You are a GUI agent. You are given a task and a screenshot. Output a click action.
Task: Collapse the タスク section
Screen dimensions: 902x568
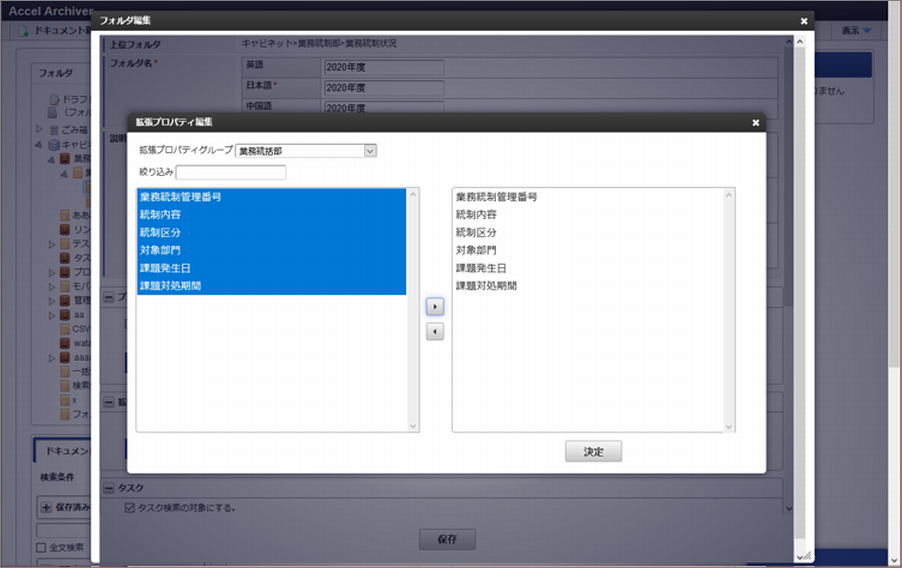click(x=109, y=488)
